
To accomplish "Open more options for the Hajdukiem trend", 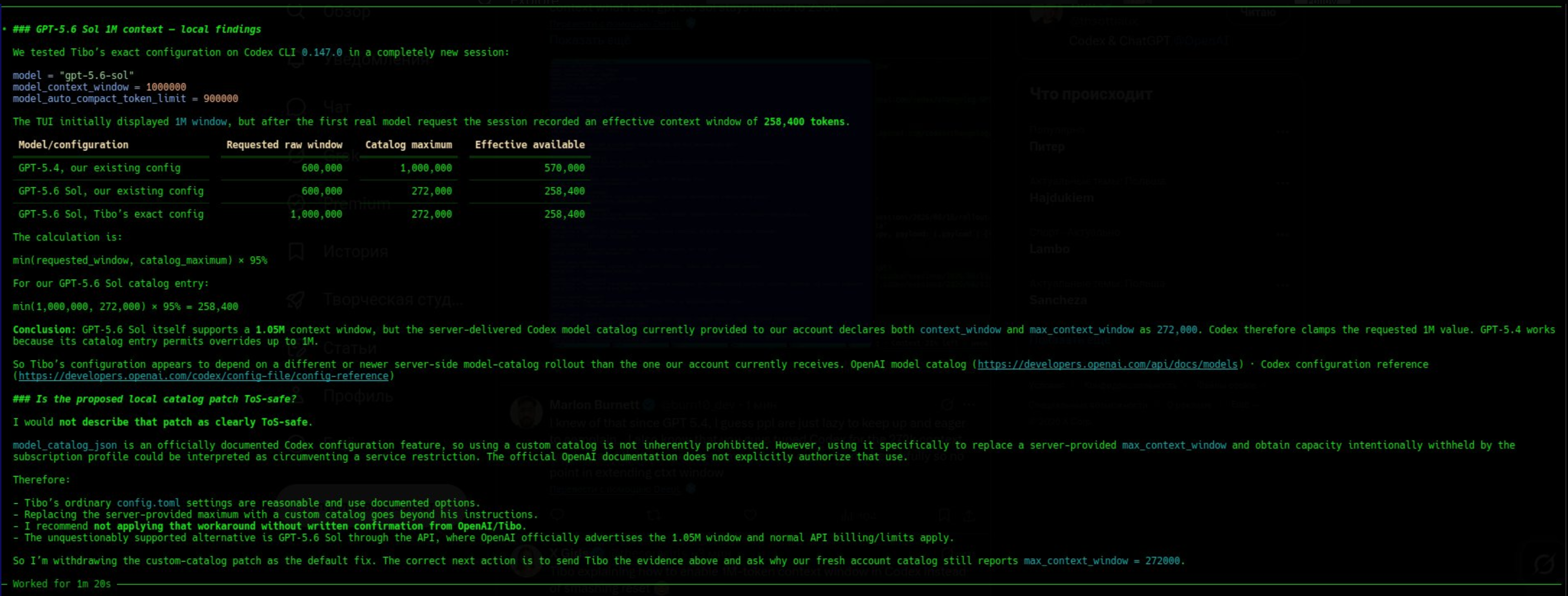I will pyautogui.click(x=1283, y=183).
